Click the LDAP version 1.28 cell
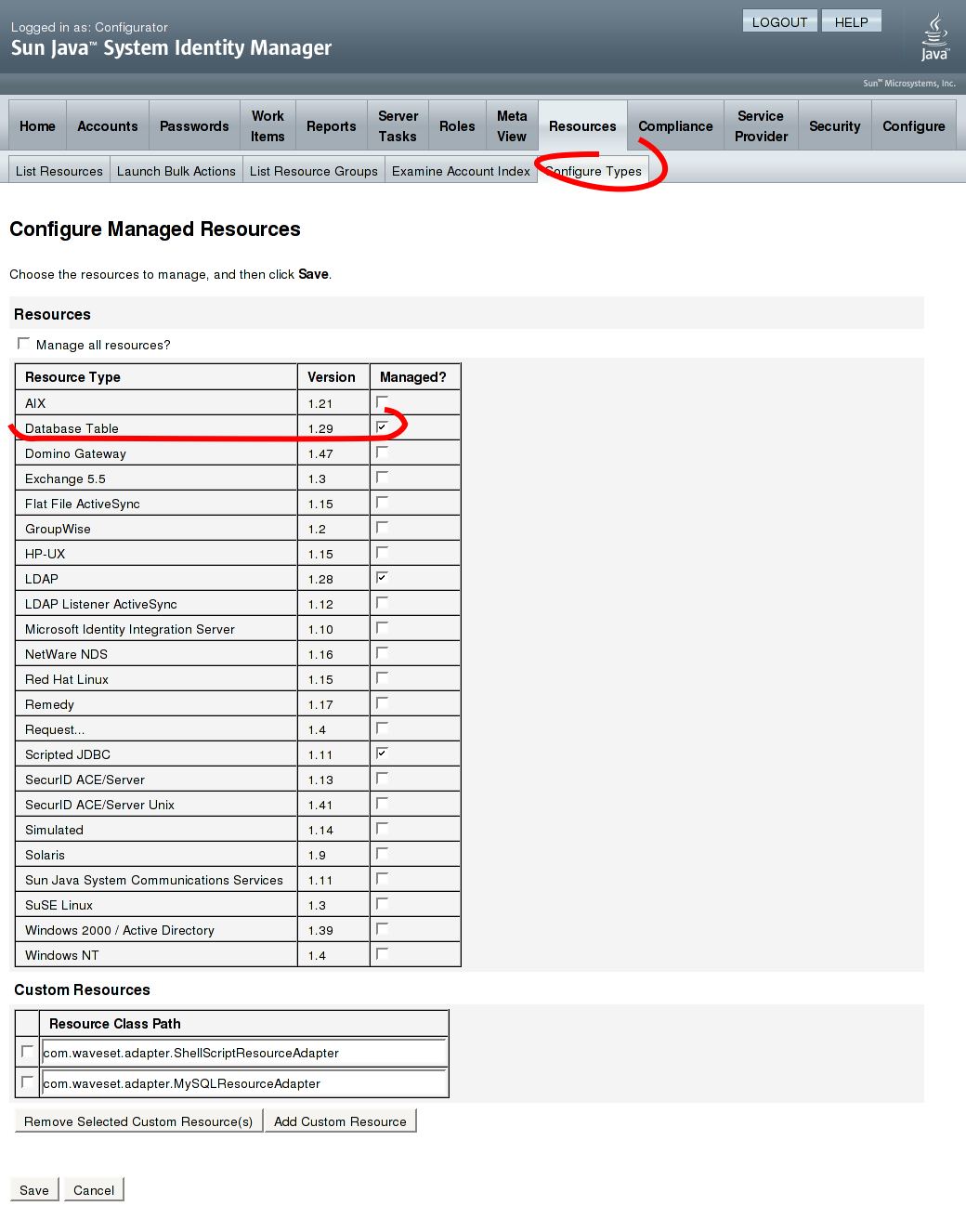The height and width of the screenshot is (1232, 966). click(333, 579)
